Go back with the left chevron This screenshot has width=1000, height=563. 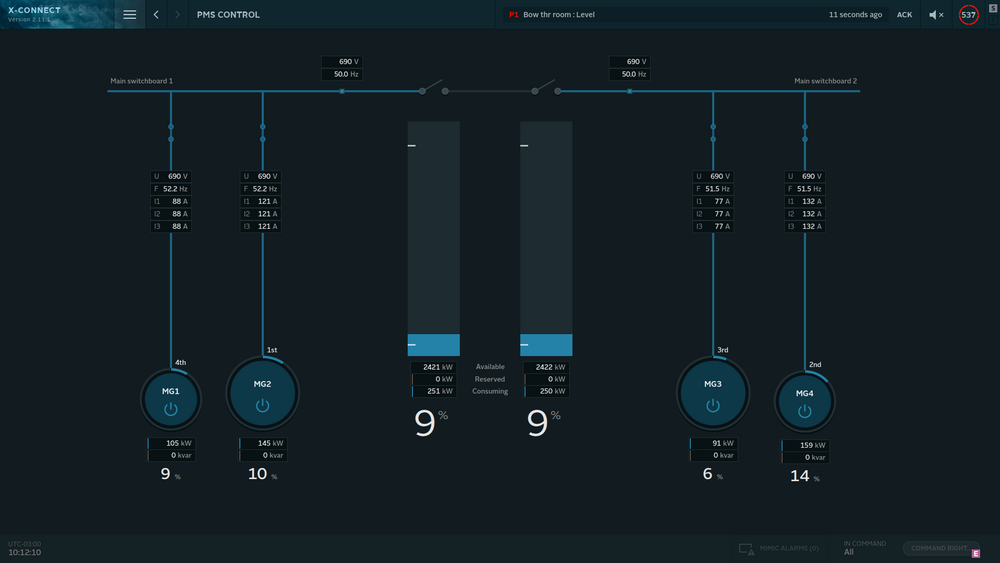156,15
